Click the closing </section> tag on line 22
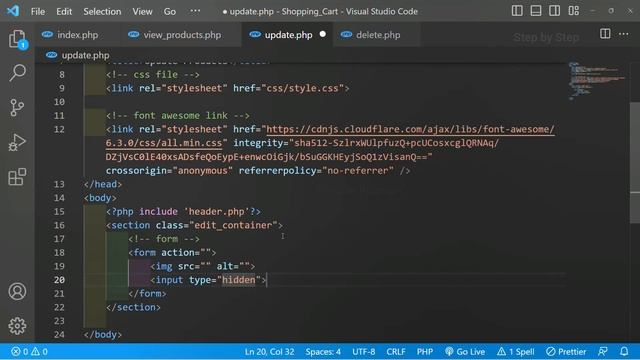The width and height of the screenshot is (640, 360). [x=133, y=307]
